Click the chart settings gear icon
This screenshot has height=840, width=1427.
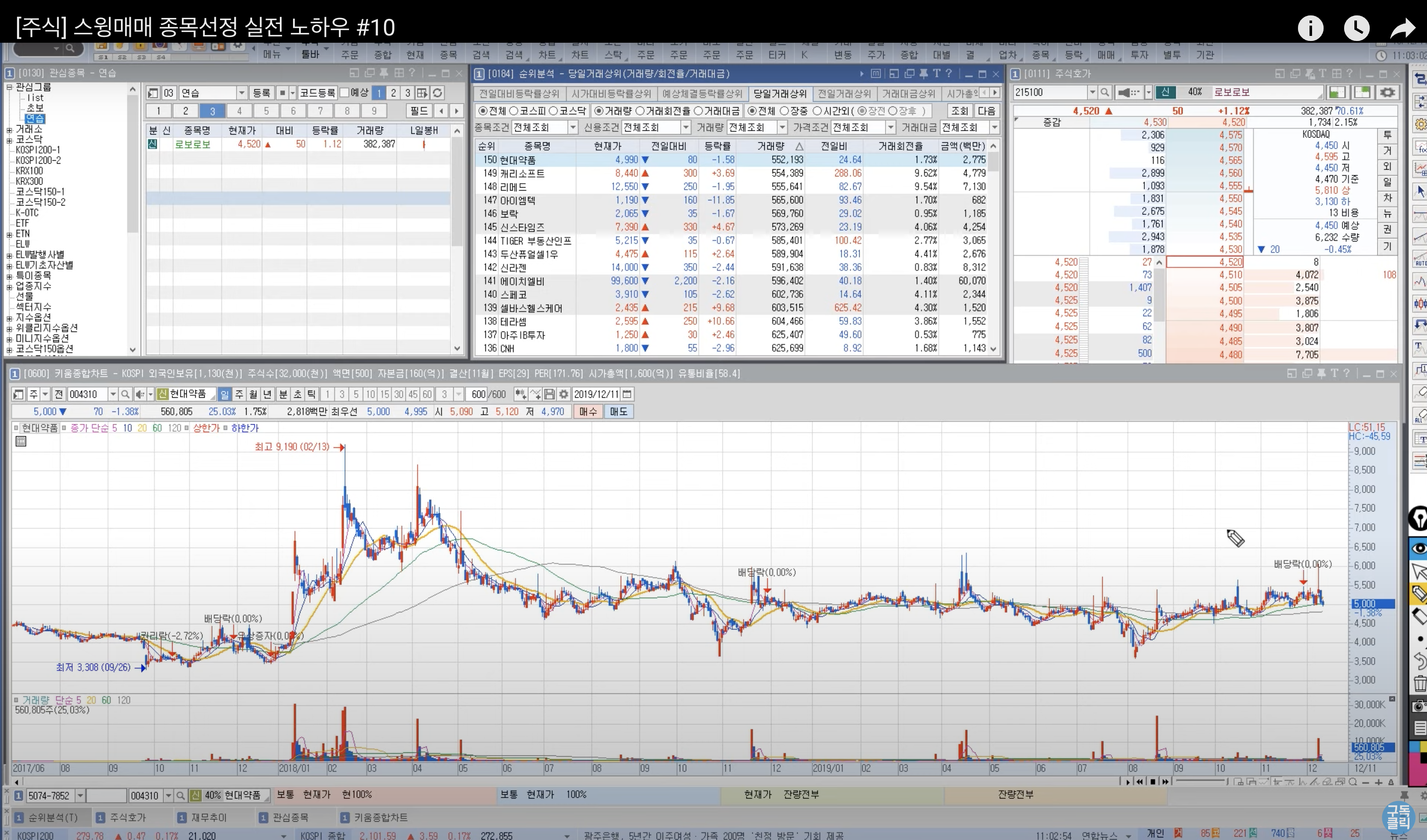pos(564,394)
